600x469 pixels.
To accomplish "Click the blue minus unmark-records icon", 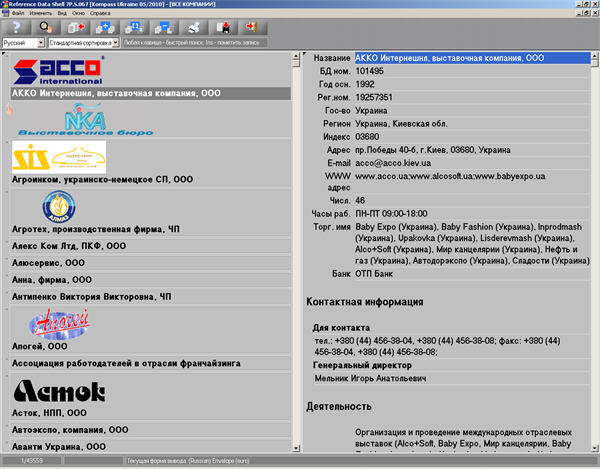I will [164, 28].
